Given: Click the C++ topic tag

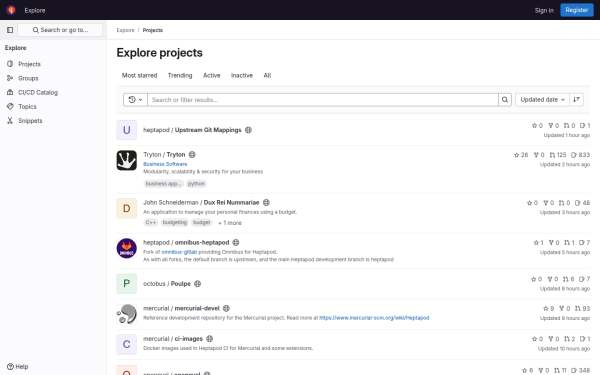Looking at the screenshot, I should pos(151,222).
